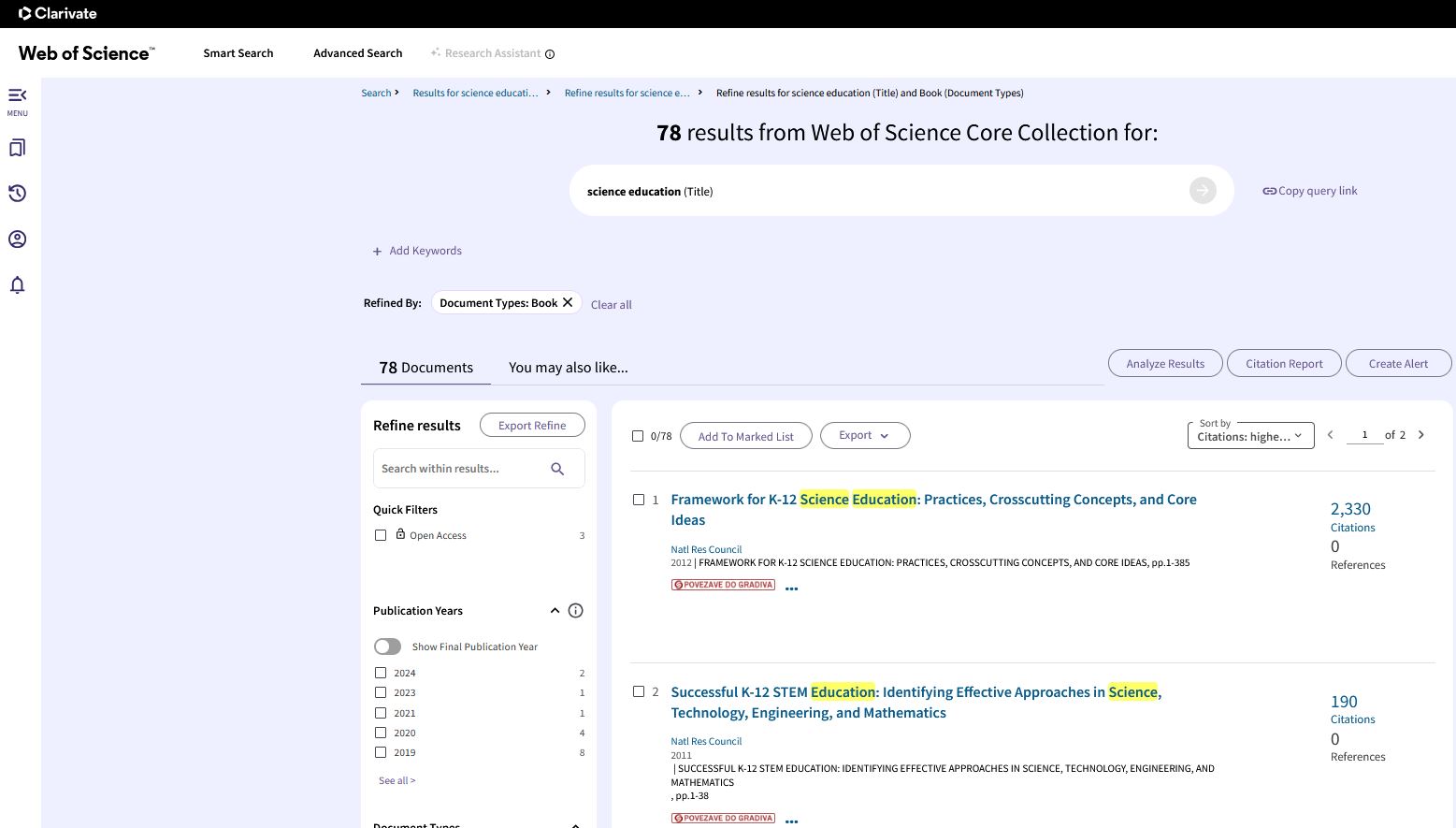This screenshot has width=1456, height=828.
Task: Open Advanced Search in top navigation
Action: tap(358, 53)
